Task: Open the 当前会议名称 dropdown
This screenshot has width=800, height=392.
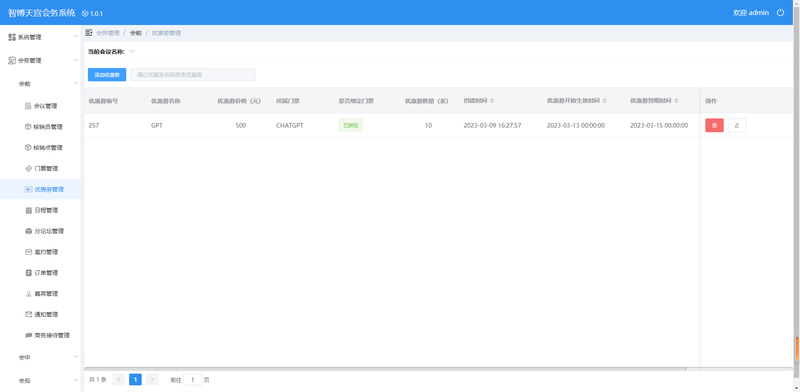Action: click(x=132, y=52)
